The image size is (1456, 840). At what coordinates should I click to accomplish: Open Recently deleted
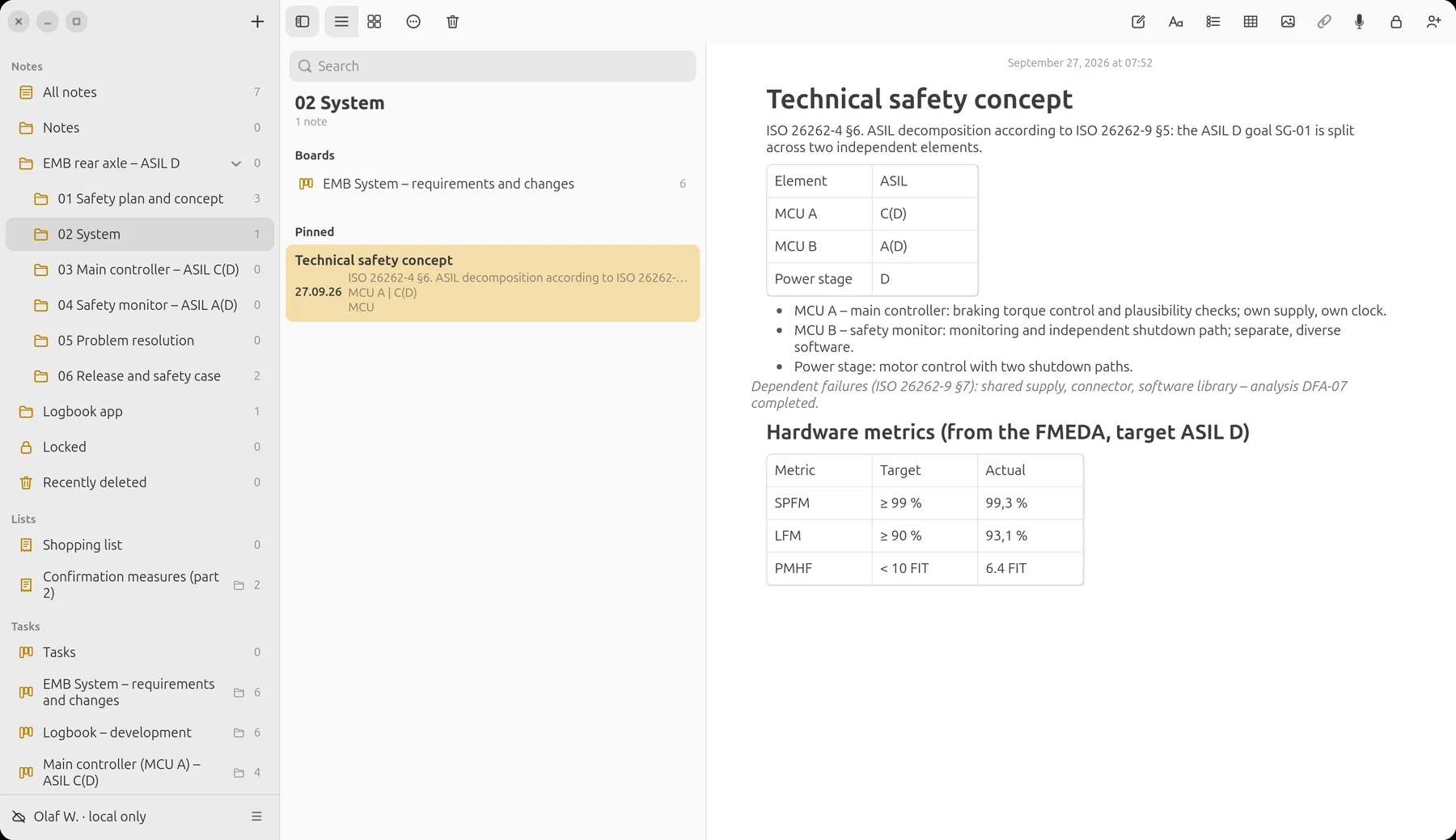[x=140, y=482]
